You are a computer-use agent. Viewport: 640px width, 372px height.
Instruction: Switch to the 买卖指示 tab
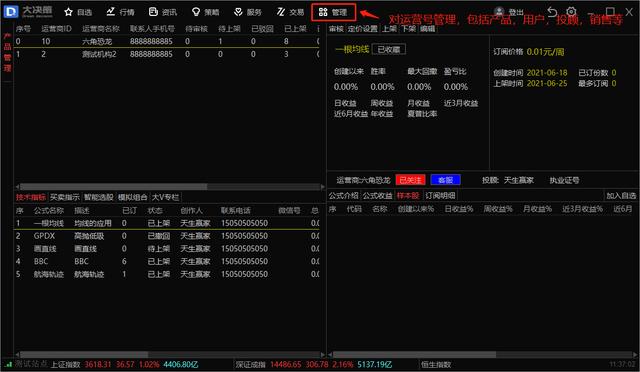pos(64,197)
